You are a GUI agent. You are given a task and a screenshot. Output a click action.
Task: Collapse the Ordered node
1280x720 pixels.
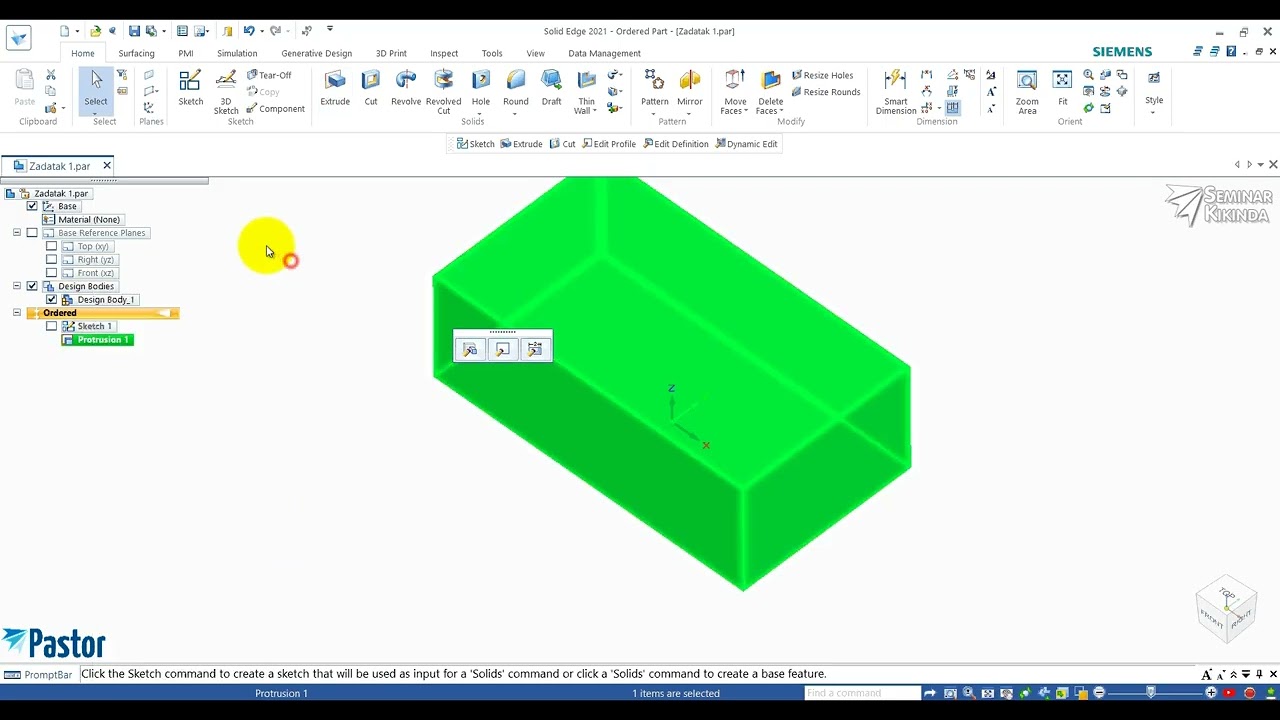17,313
